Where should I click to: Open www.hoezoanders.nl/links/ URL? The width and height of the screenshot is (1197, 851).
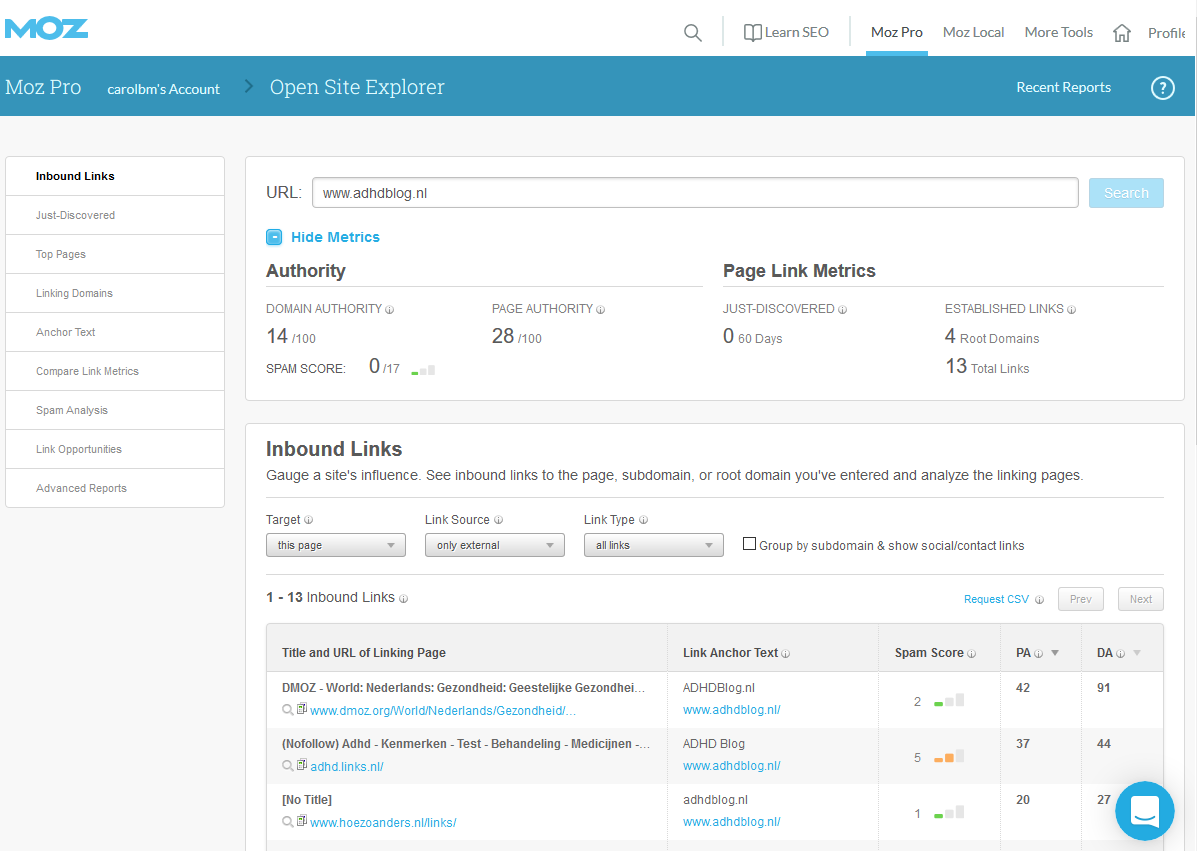[x=383, y=823]
